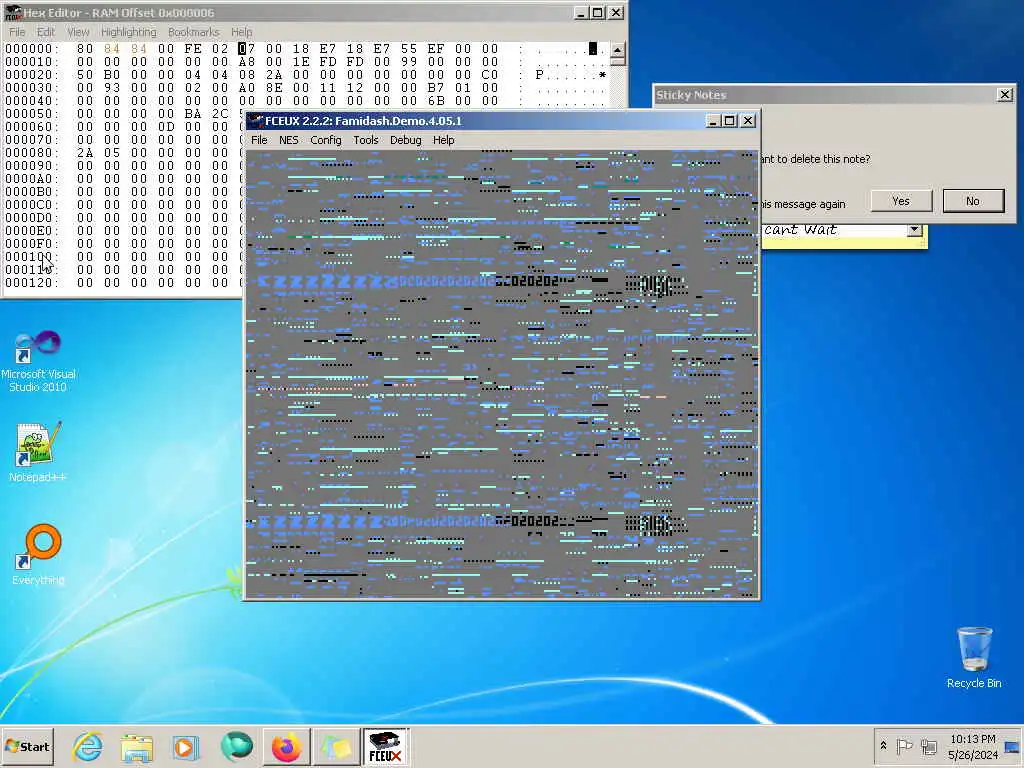Open Windows Media Player from the taskbar
1024x768 pixels.
click(x=185, y=747)
